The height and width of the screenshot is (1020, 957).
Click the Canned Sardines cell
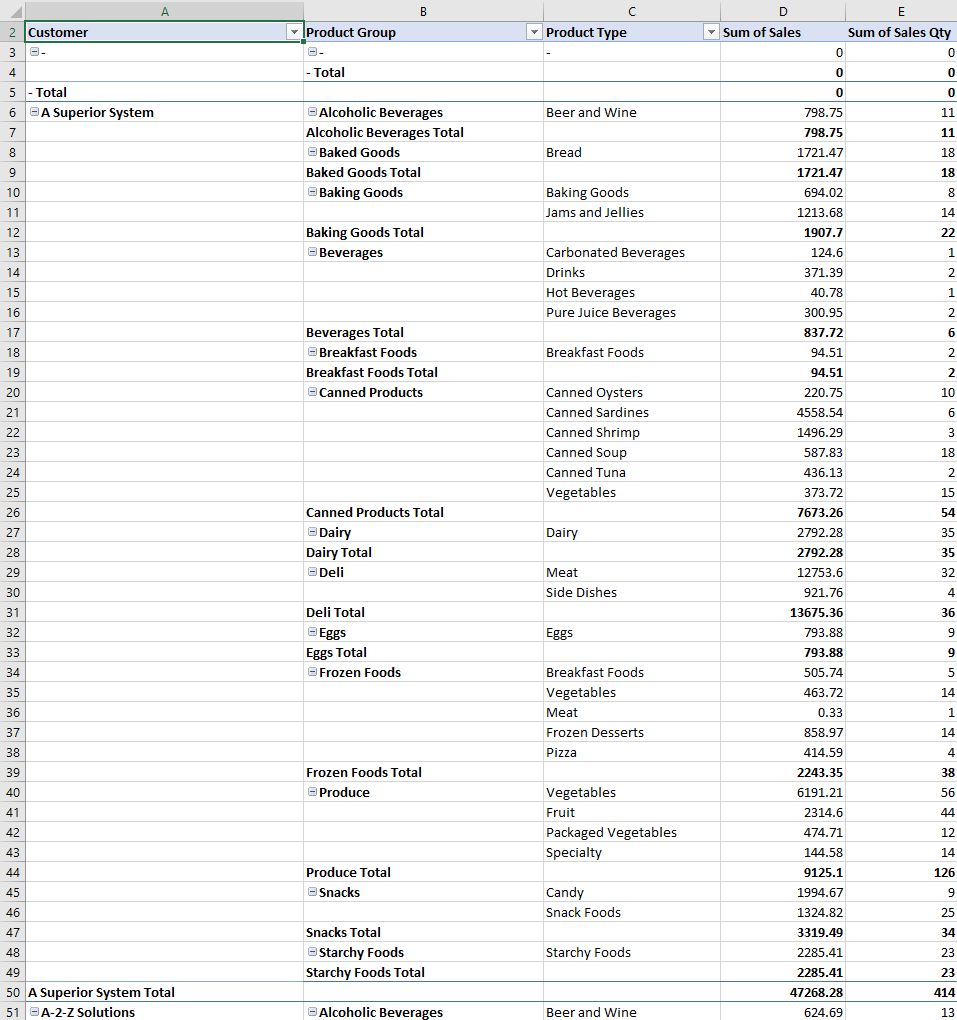coord(597,412)
